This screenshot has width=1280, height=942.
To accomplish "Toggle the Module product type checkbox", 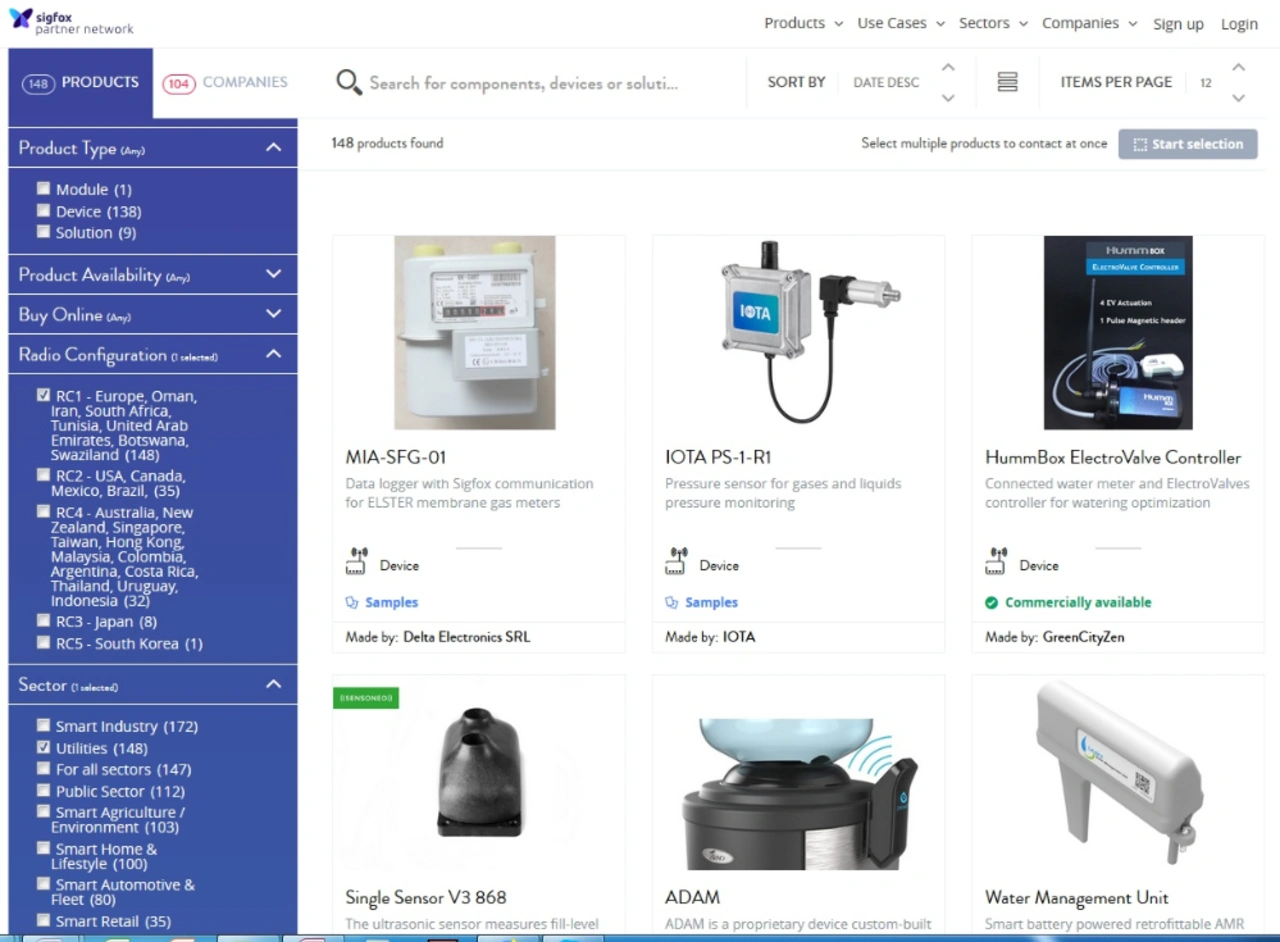I will pos(43,188).
